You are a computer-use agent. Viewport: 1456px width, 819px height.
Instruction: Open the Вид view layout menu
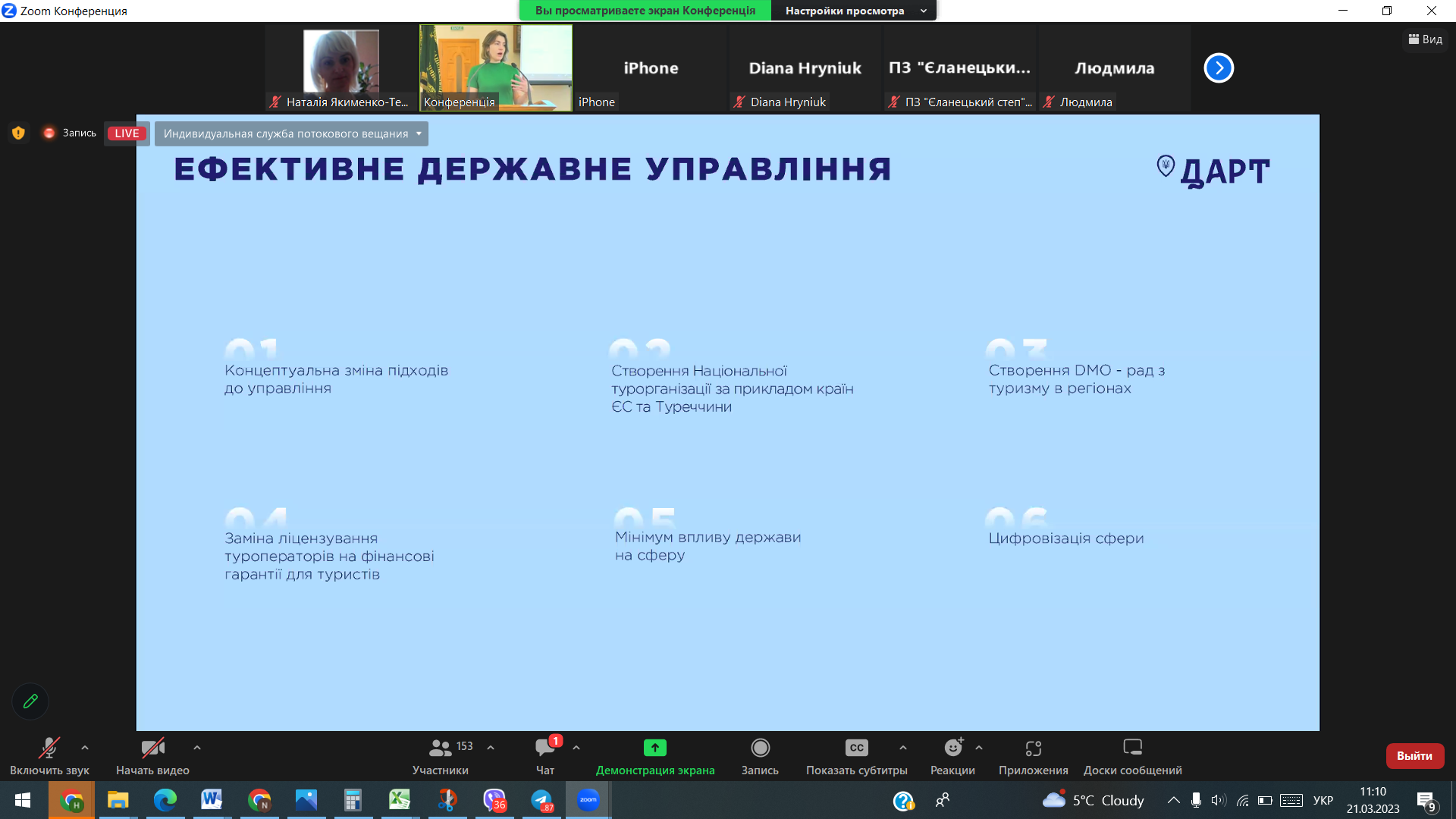(x=1426, y=39)
